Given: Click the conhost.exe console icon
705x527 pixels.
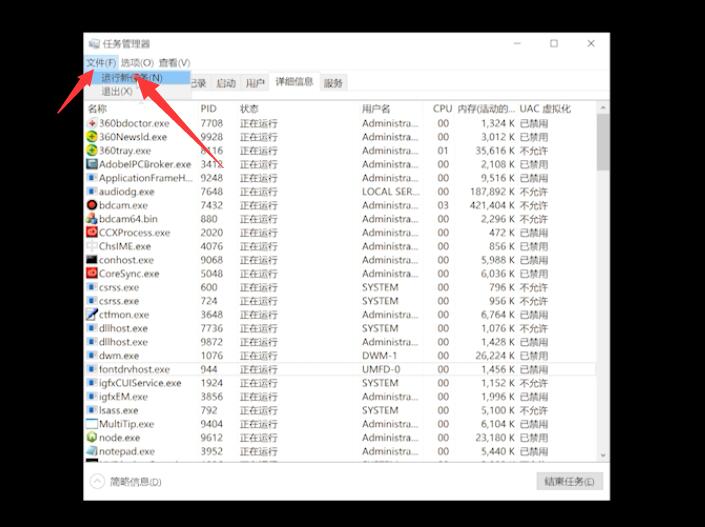Looking at the screenshot, I should 92,260.
